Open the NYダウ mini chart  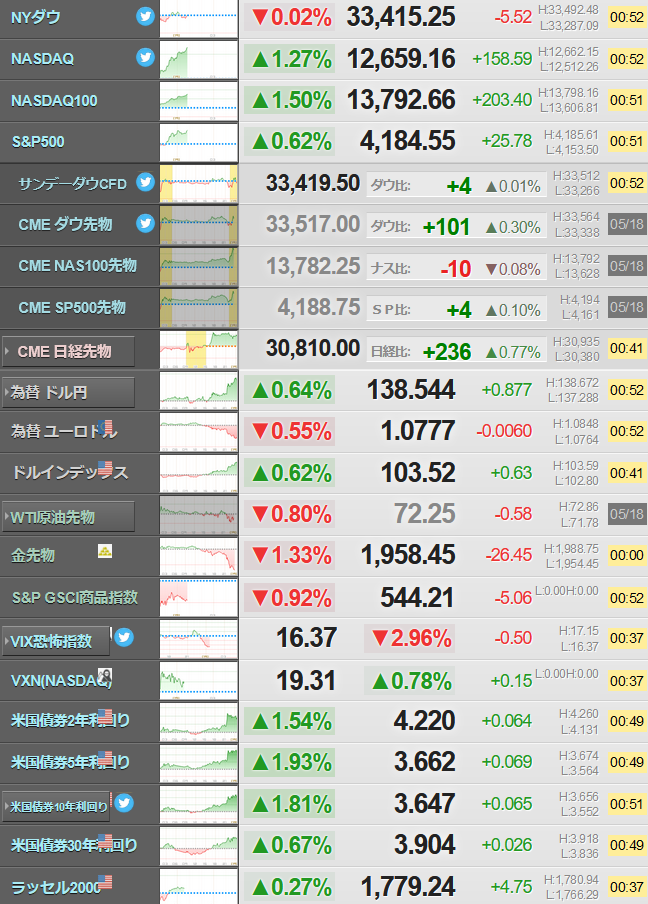(x=198, y=19)
